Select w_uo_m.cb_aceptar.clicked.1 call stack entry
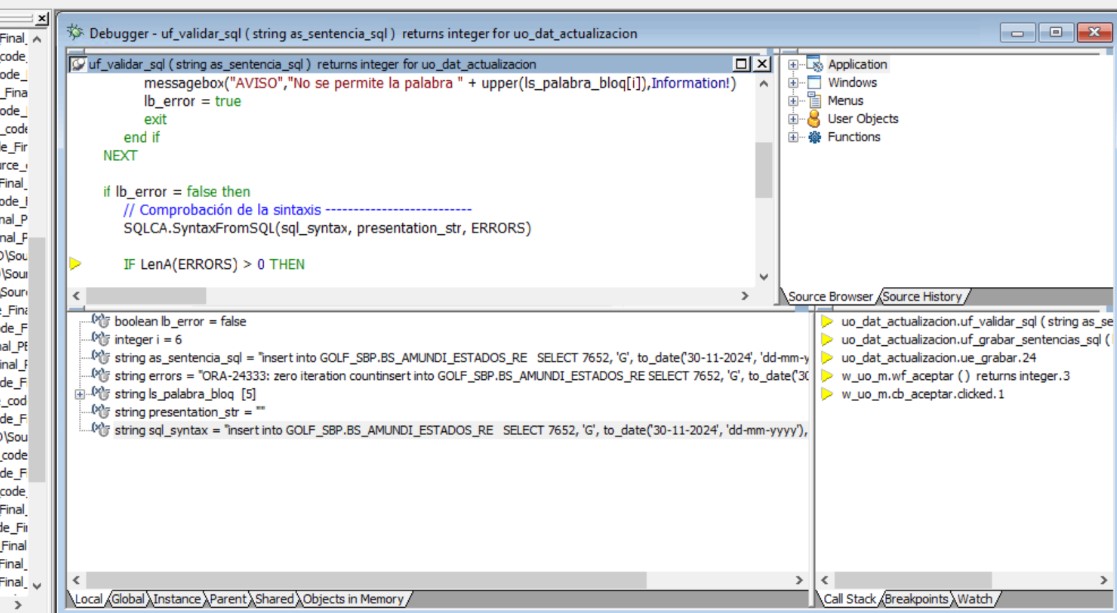The height and width of the screenshot is (613, 1117). pos(922,394)
